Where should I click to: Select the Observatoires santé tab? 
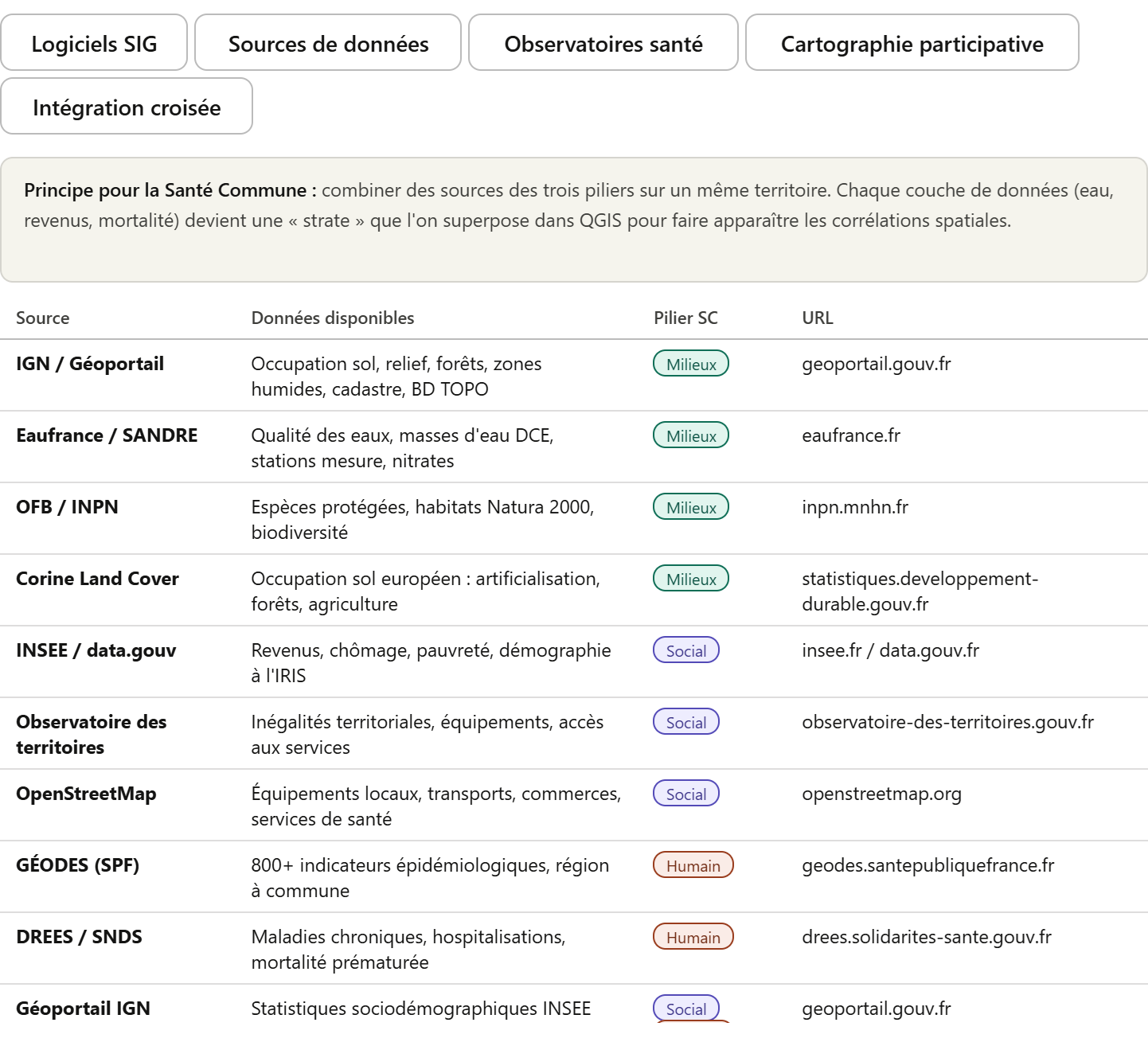pos(603,43)
